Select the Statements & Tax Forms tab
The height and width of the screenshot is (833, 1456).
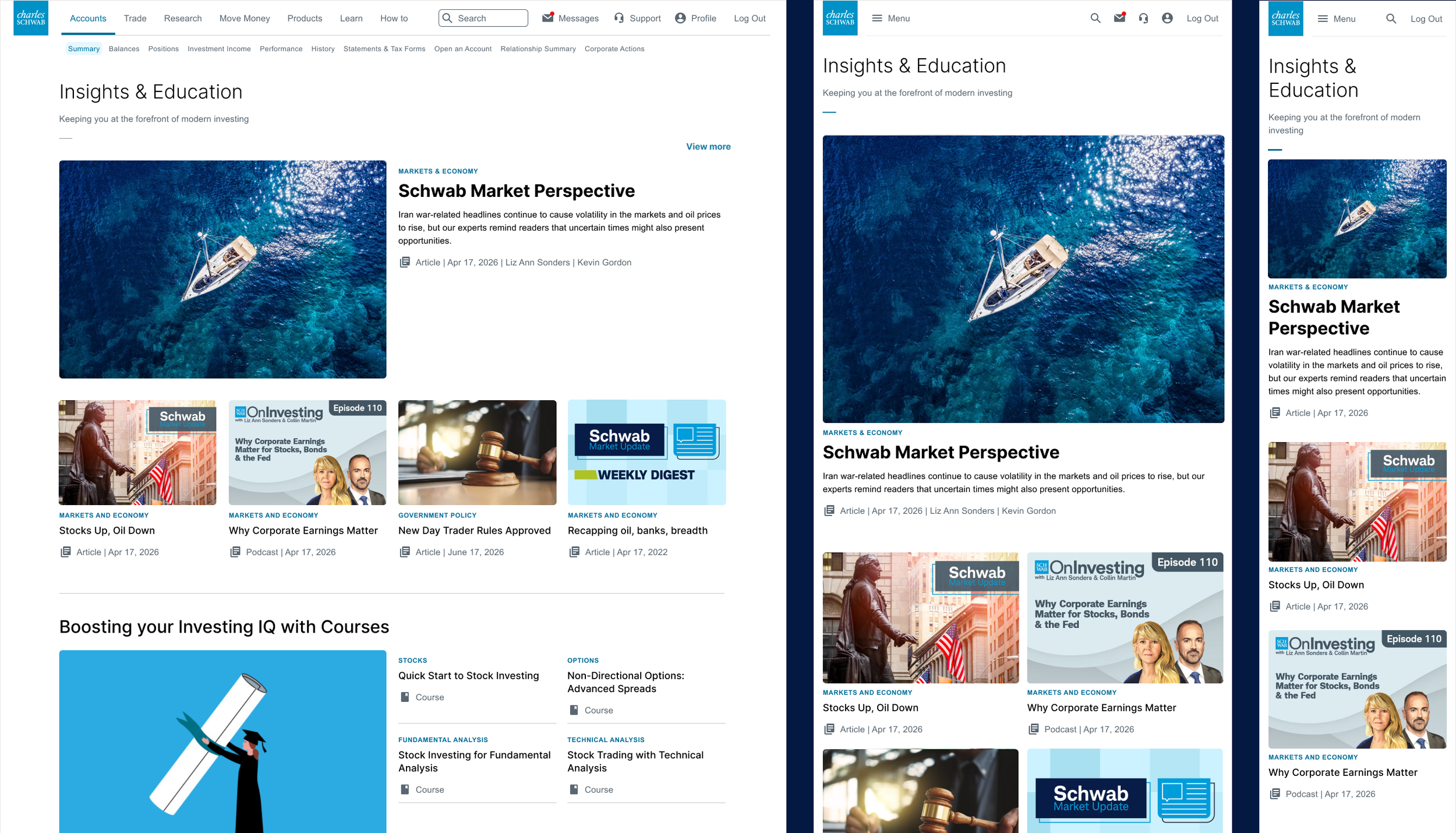click(x=384, y=49)
